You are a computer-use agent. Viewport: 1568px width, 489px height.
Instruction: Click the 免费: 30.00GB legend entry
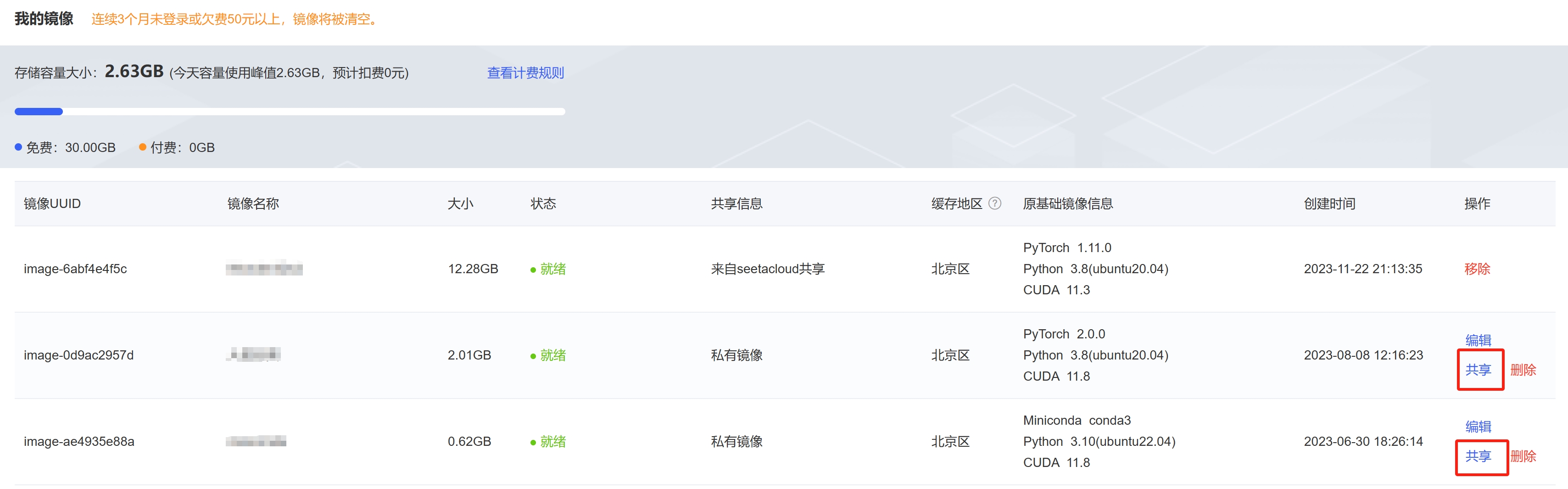(x=65, y=147)
